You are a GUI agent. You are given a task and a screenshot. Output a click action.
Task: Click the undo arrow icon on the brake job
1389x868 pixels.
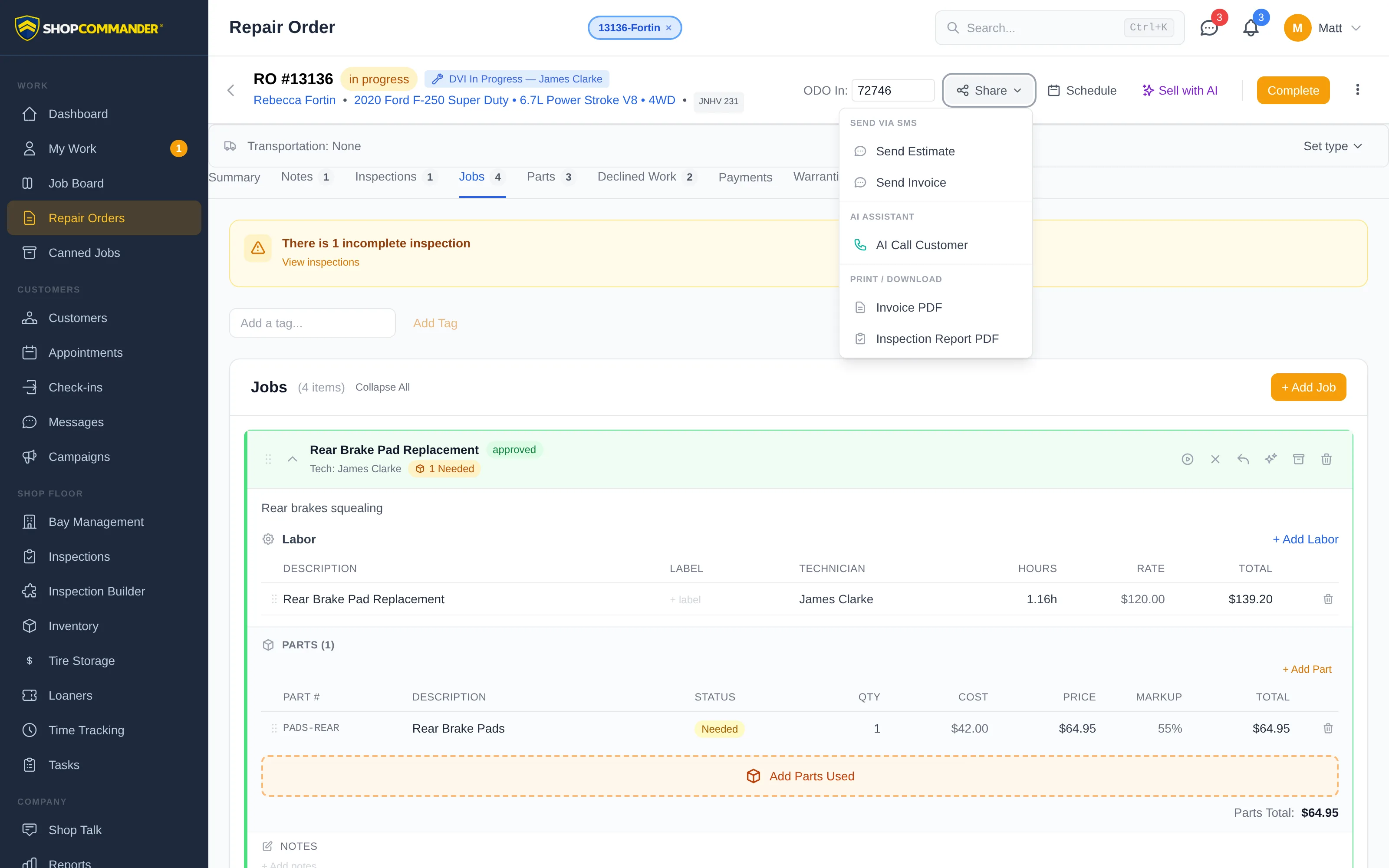click(x=1243, y=459)
